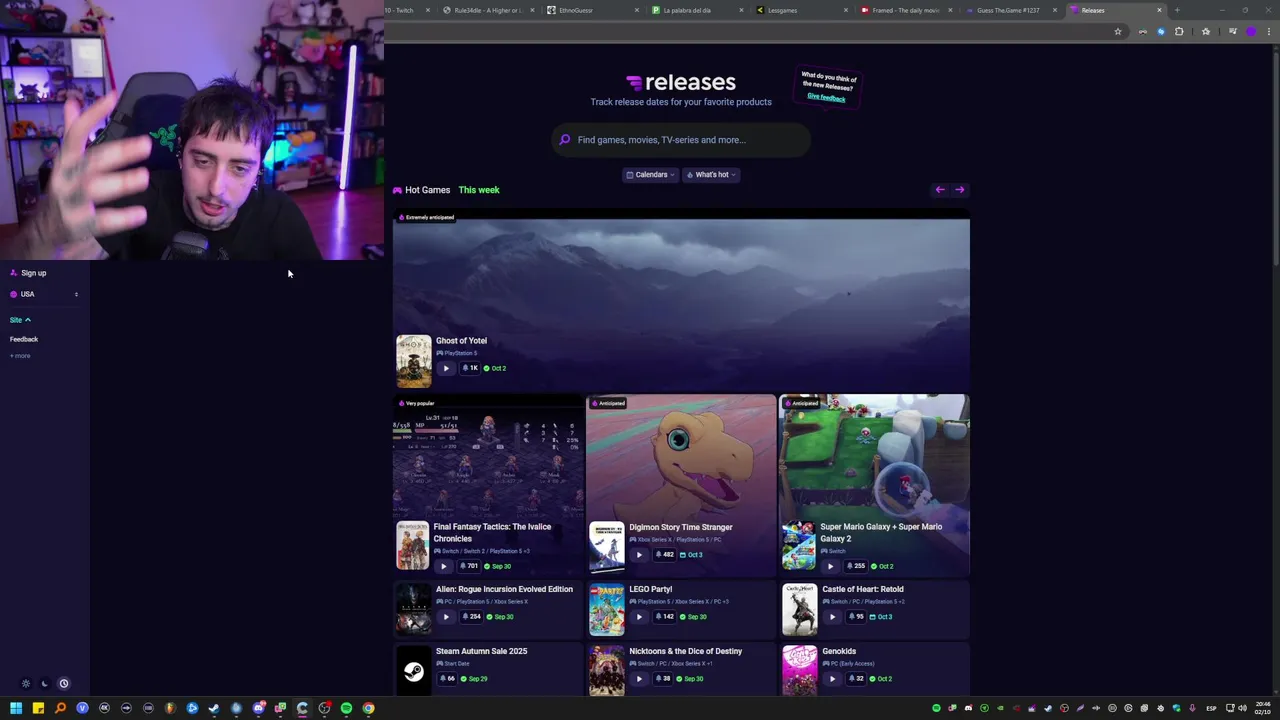Toggle bell 38 on Nicktoons

click(x=663, y=679)
